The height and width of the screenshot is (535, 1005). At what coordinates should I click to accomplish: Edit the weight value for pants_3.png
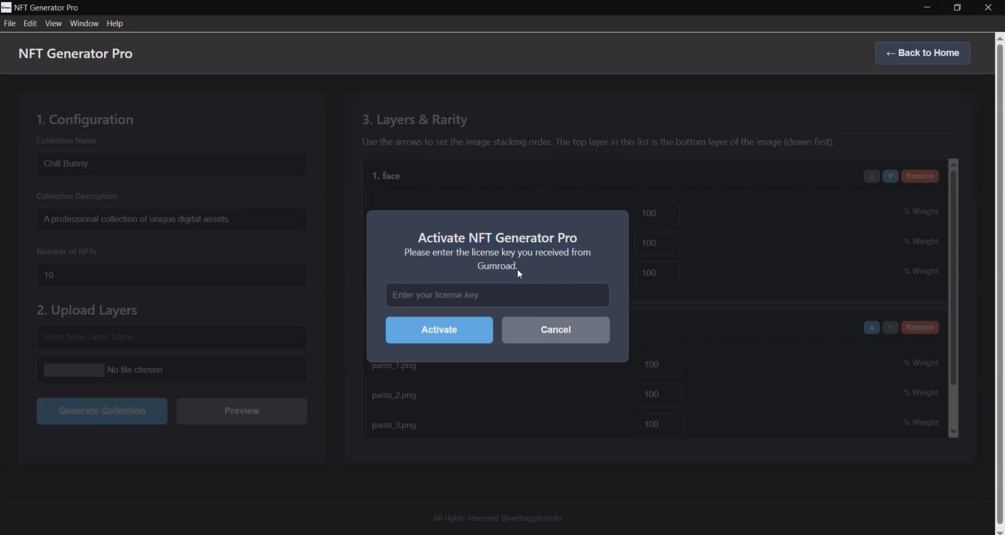[x=660, y=424]
